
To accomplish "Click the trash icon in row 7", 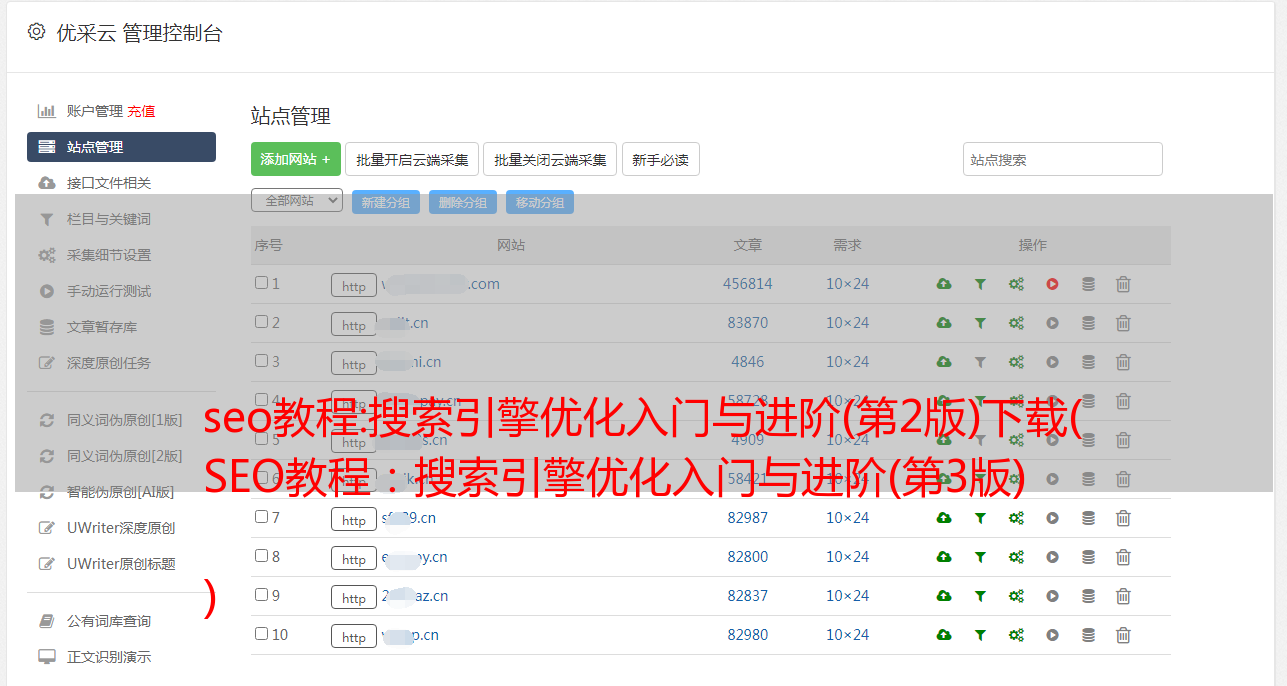I will (1123, 518).
